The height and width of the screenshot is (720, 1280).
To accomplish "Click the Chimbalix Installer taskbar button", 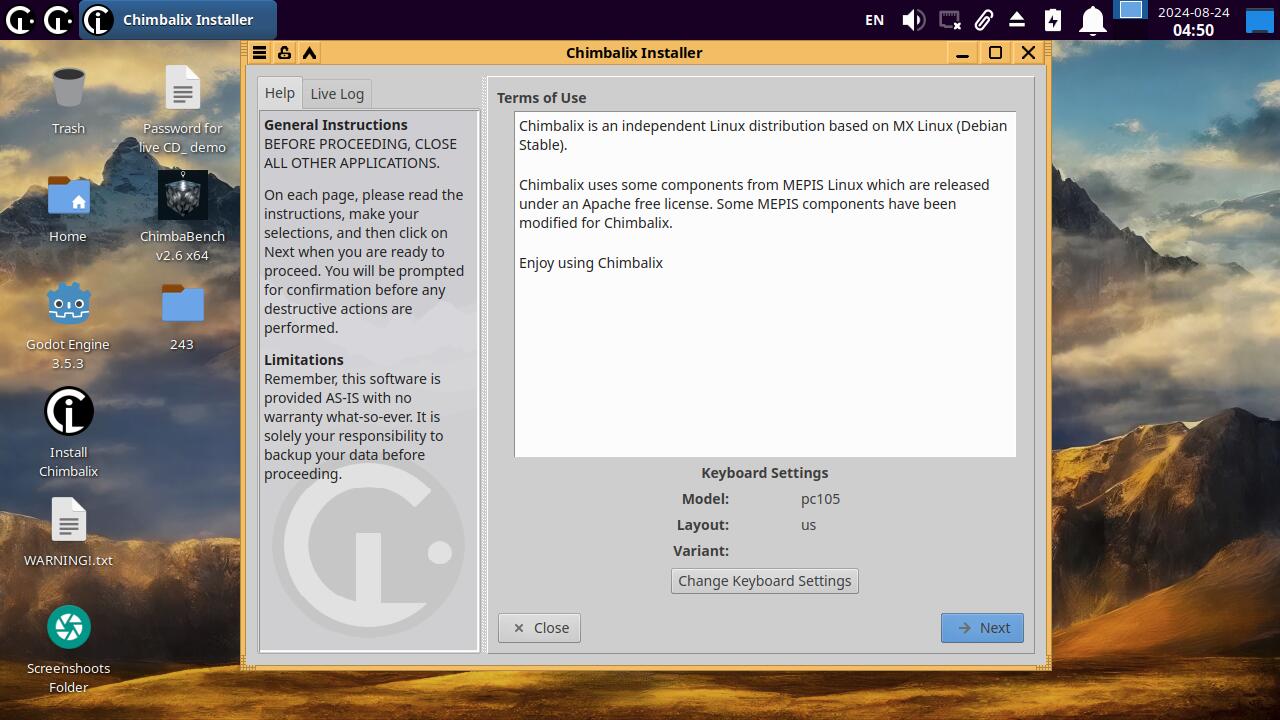I will 177,20.
